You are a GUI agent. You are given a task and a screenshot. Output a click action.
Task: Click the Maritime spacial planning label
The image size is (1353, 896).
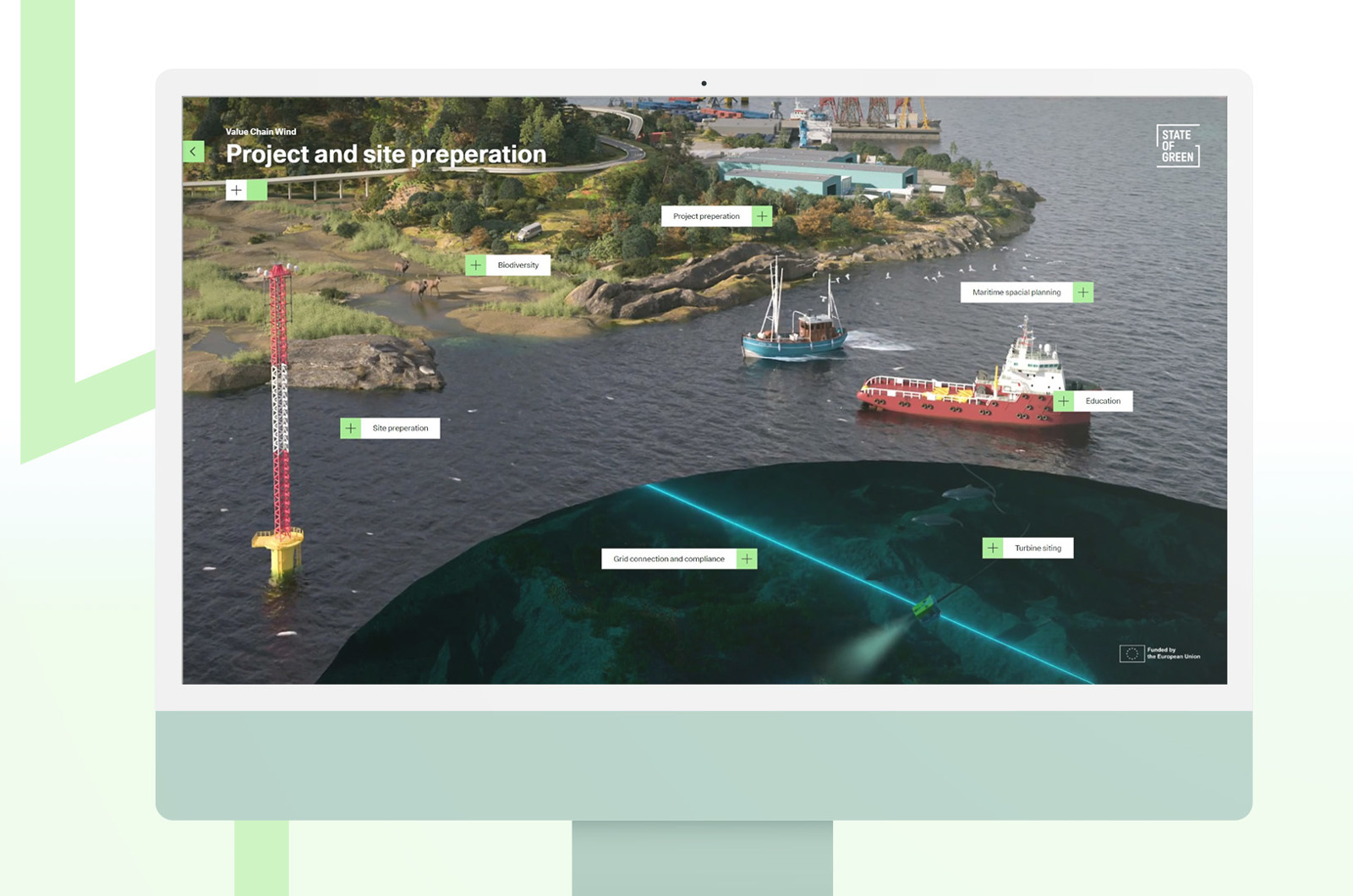pos(1016,292)
